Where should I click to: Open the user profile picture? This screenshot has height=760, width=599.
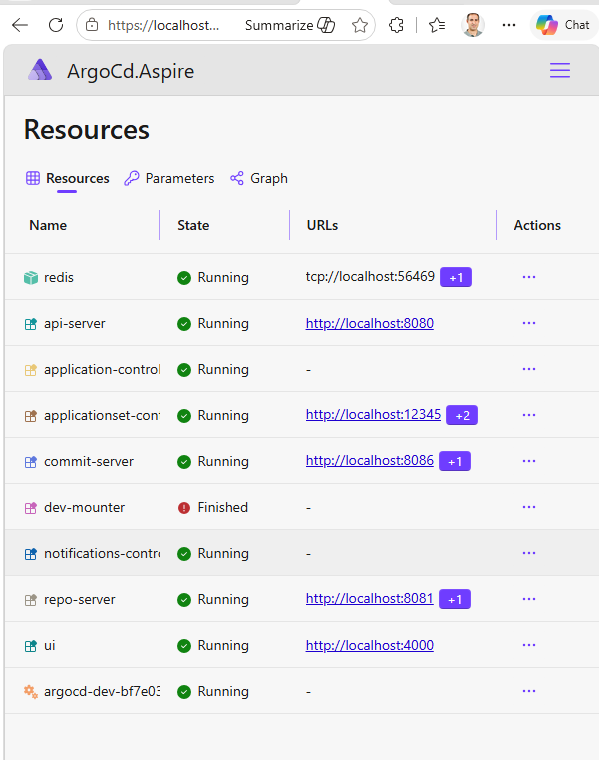pos(473,25)
